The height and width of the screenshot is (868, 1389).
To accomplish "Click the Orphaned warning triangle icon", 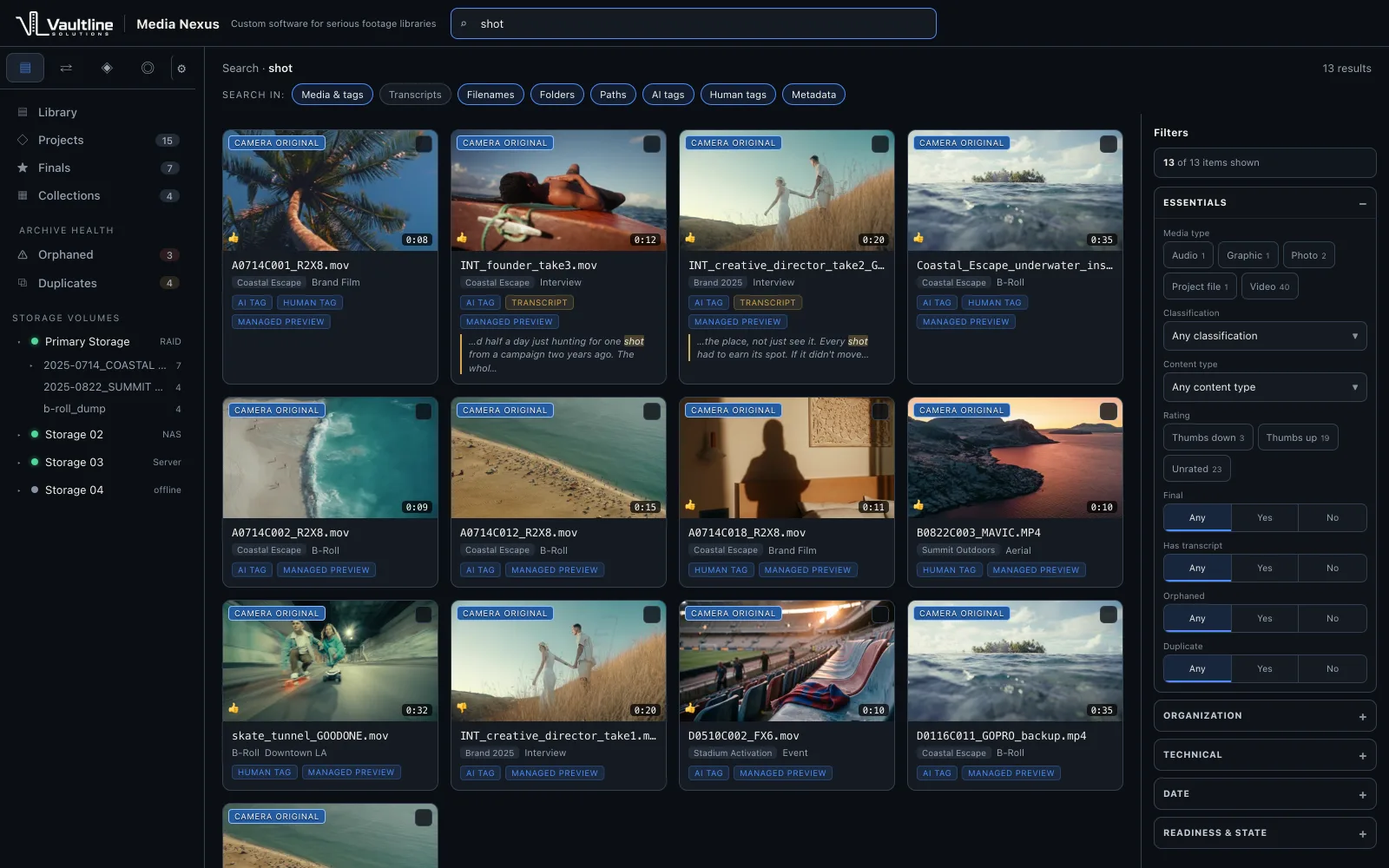I will [23, 254].
